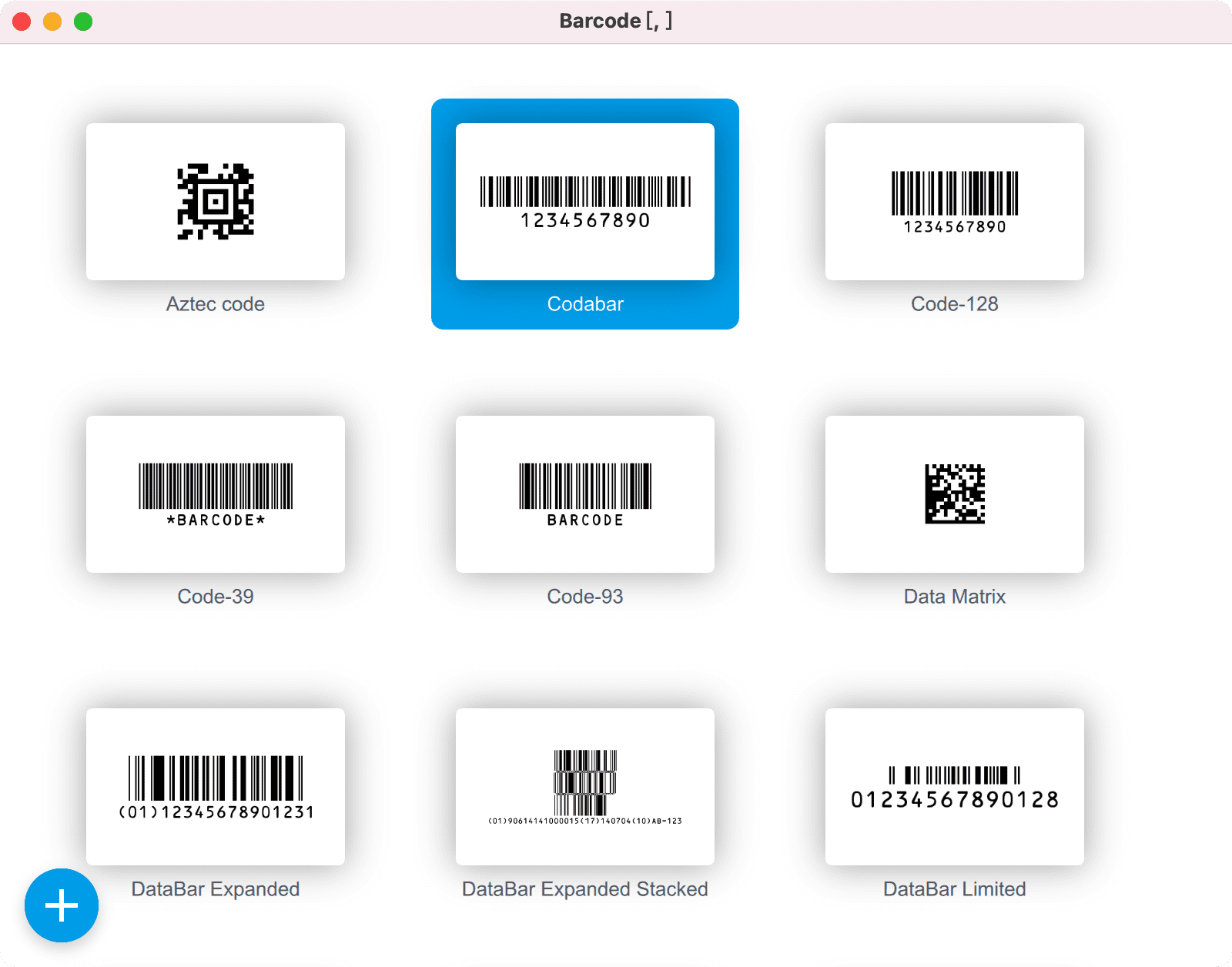
Task: Select the Code-39 barcode thumbnail
Action: click(x=216, y=494)
